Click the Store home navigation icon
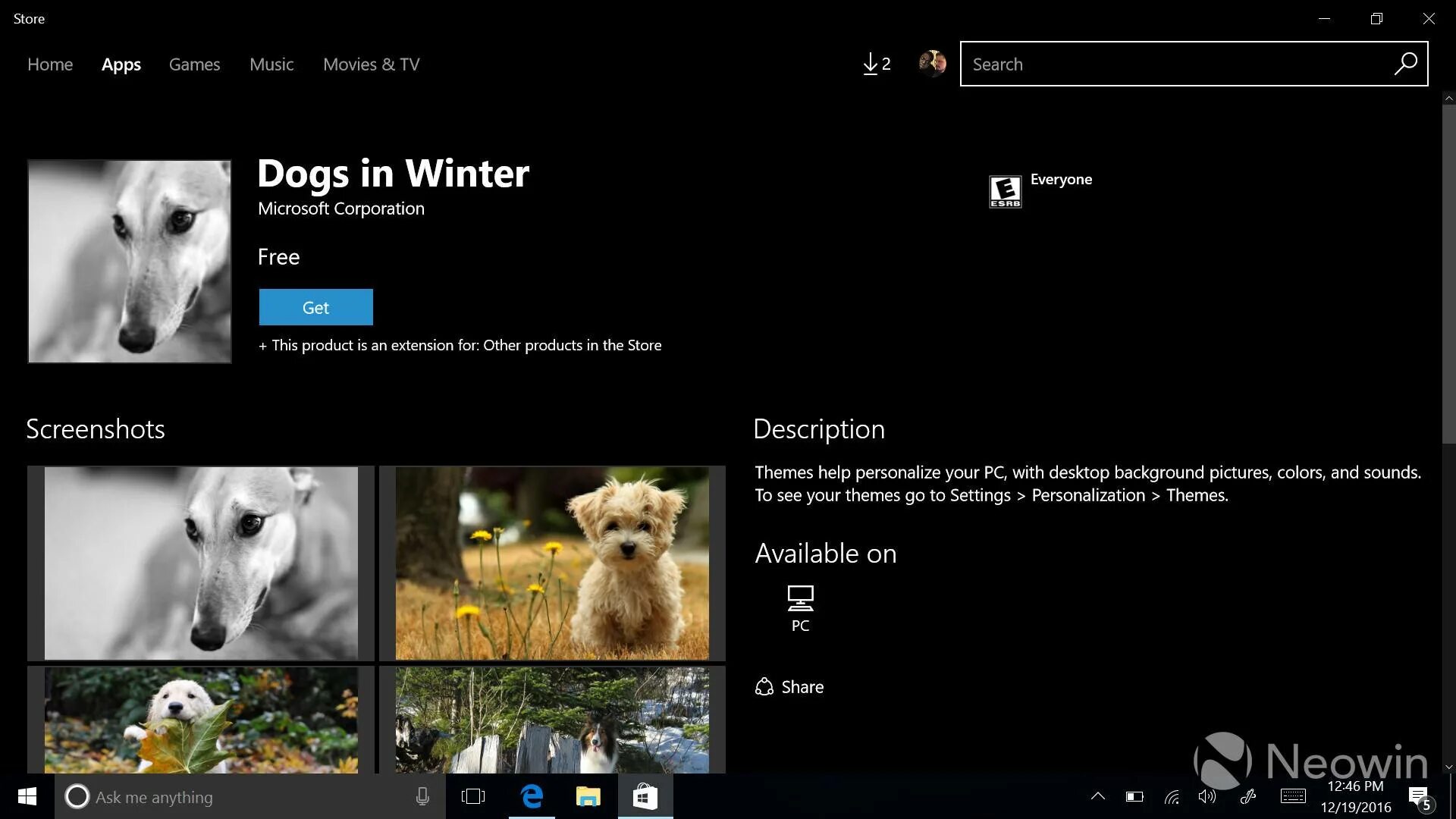 click(50, 63)
